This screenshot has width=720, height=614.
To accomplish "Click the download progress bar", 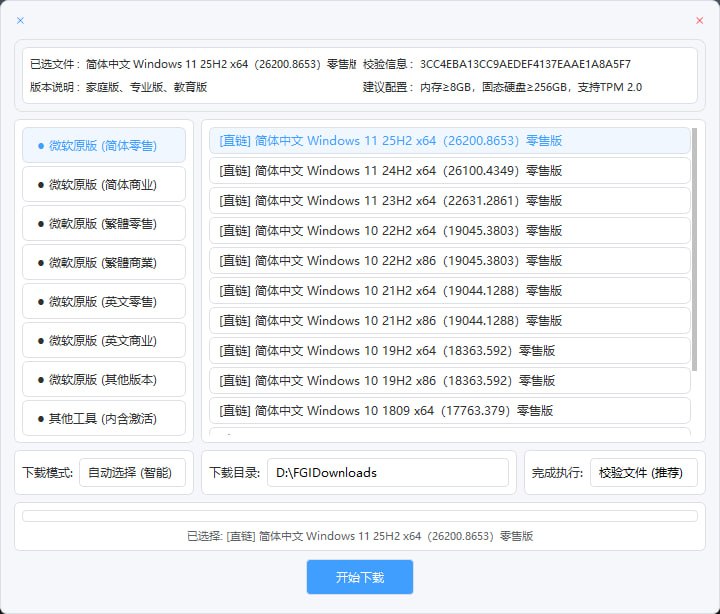I will 360,516.
